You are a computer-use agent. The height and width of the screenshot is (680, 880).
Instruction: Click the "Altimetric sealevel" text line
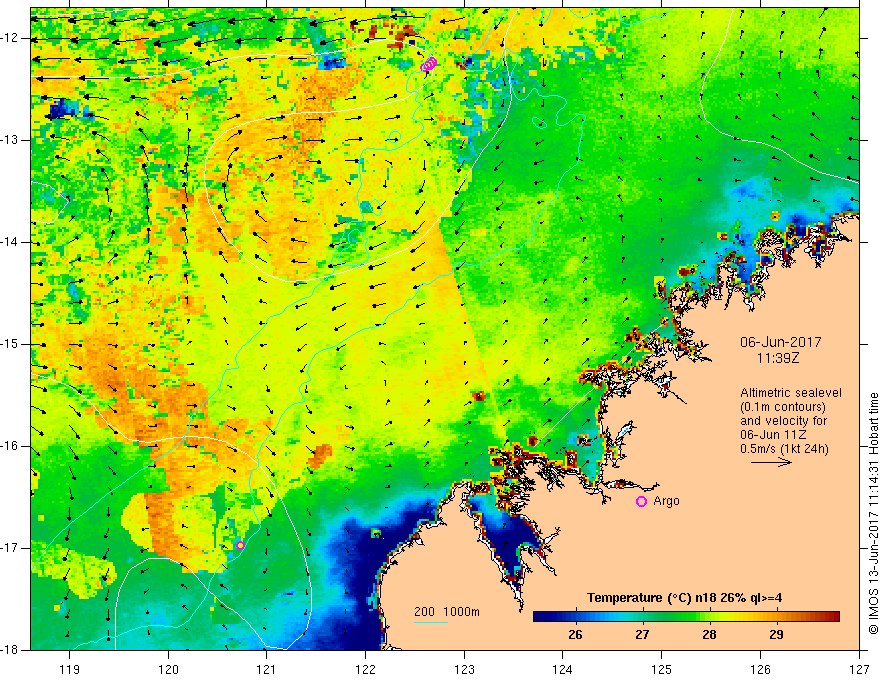pyautogui.click(x=791, y=393)
